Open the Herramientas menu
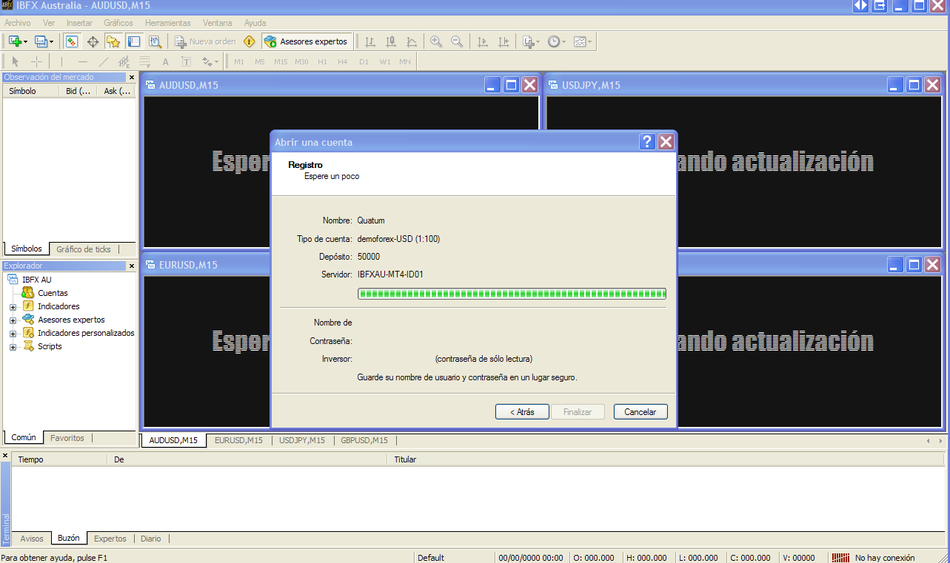 (167, 22)
